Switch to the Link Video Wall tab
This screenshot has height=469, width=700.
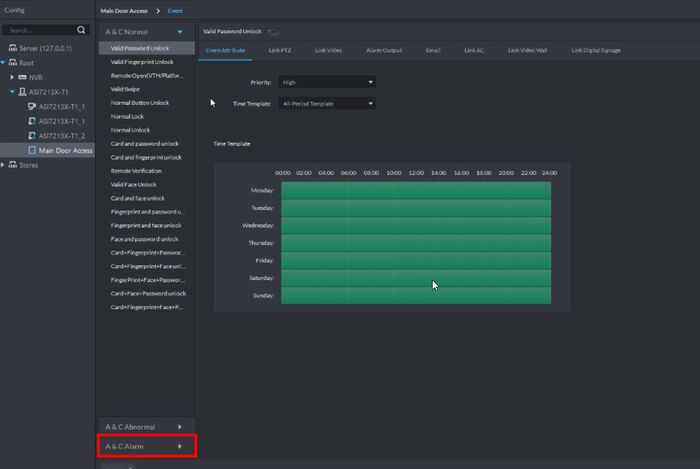(x=527, y=49)
